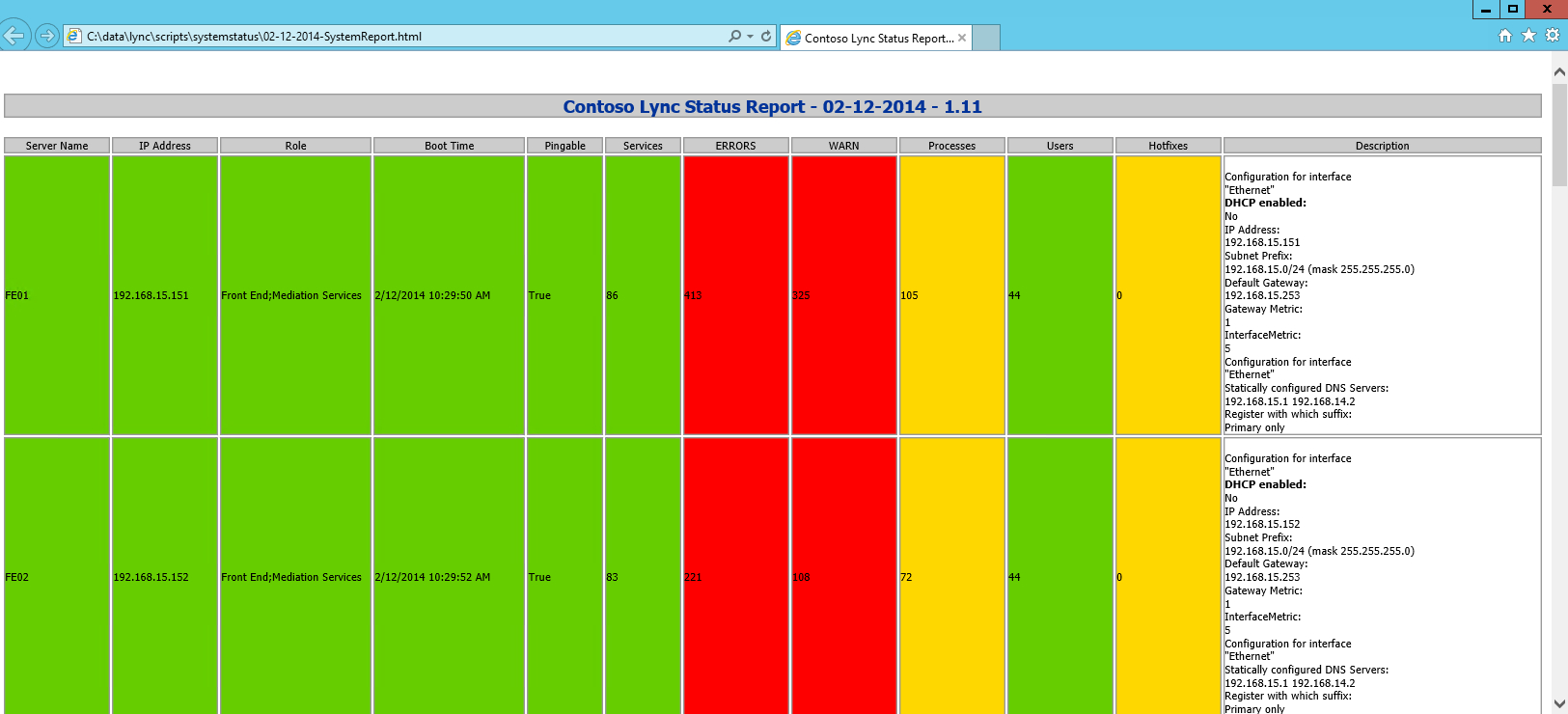Screen dimensions: 1568x714
Task: Click the page icon in address bar
Action: pos(74,37)
